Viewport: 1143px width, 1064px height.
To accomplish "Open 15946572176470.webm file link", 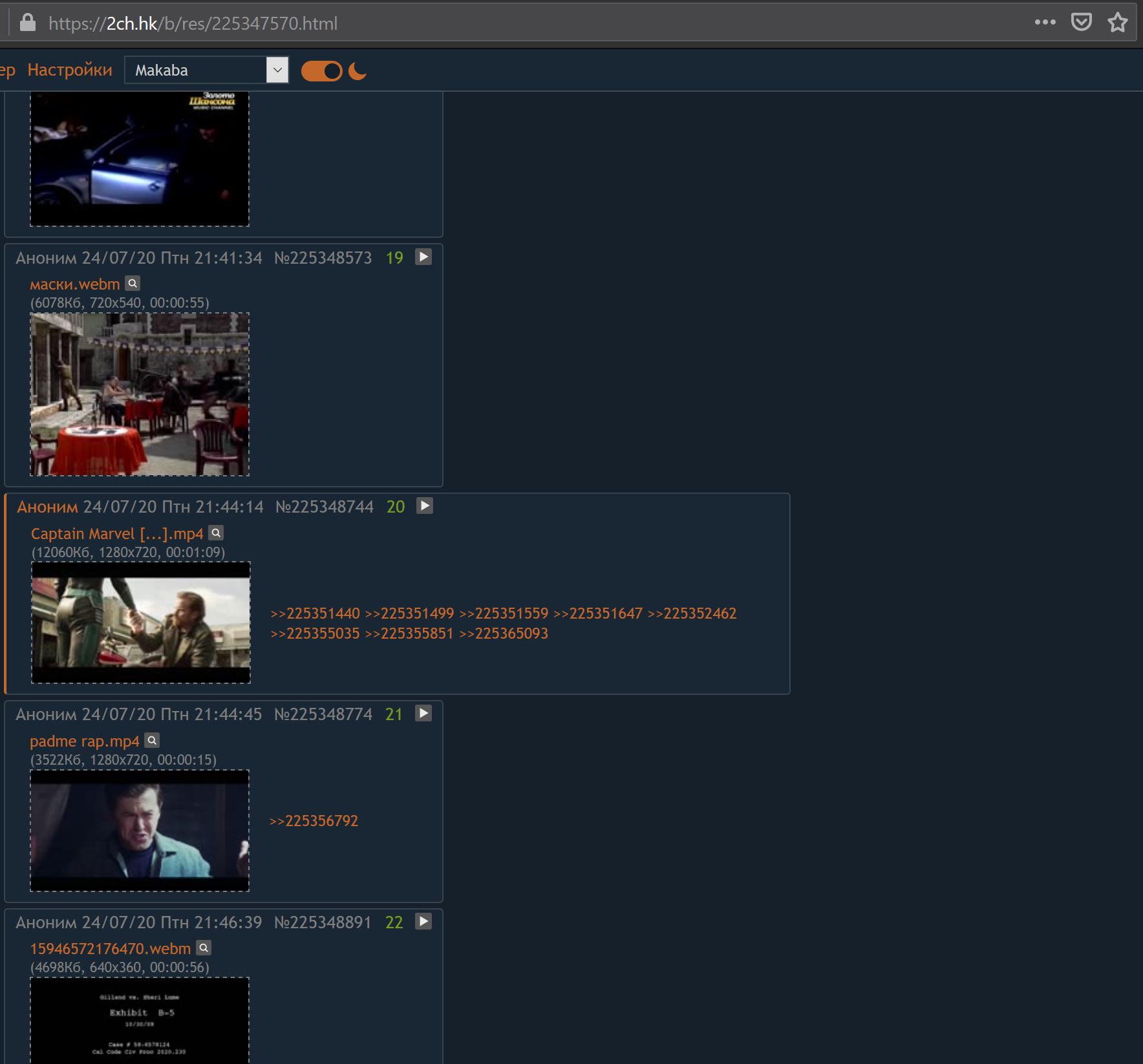I will pos(111,949).
